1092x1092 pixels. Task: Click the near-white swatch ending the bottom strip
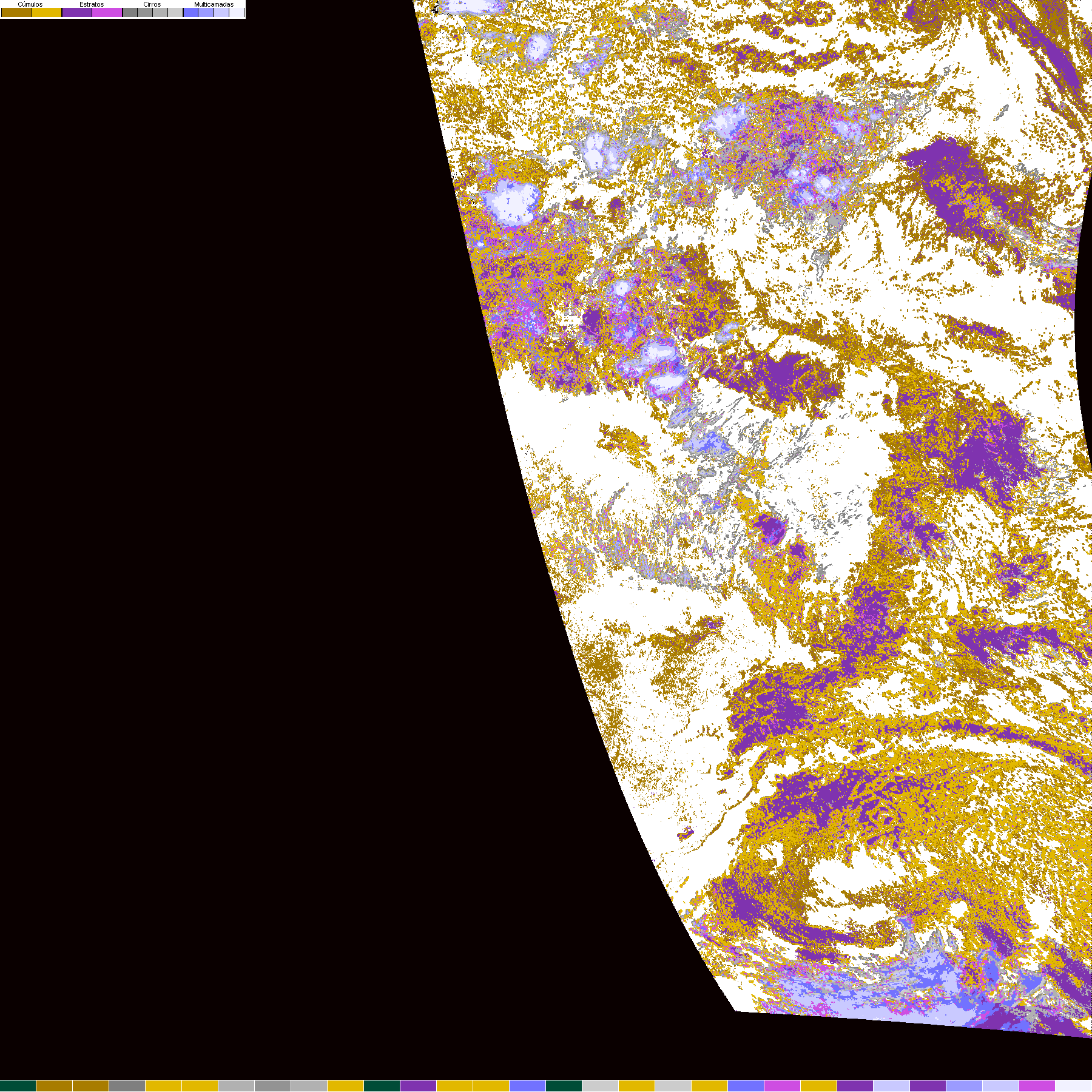click(1074, 1086)
